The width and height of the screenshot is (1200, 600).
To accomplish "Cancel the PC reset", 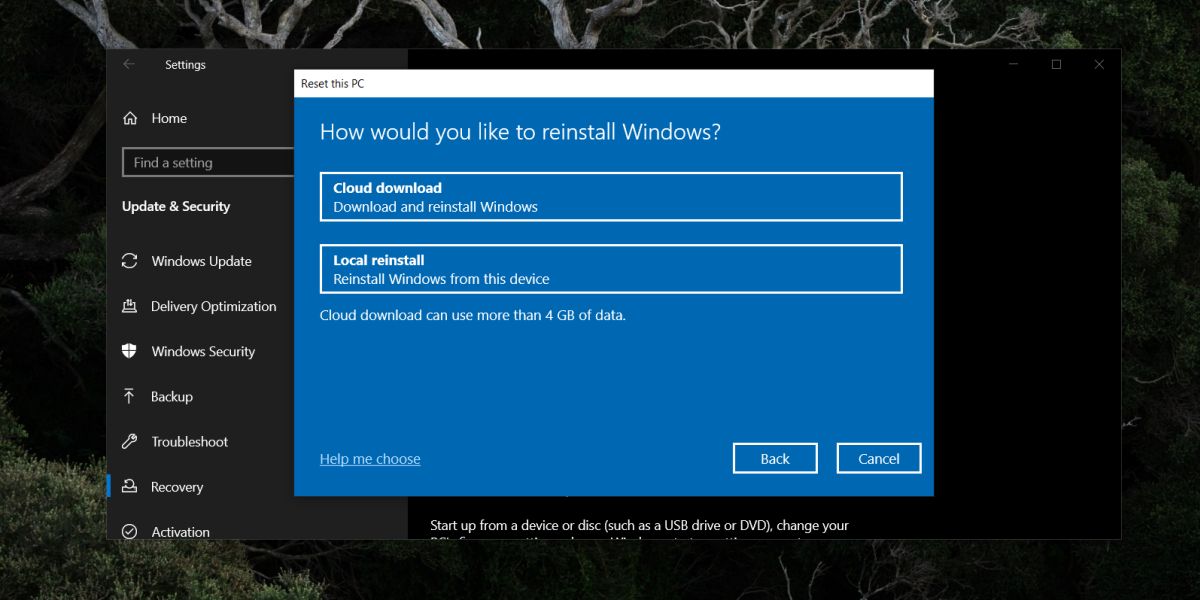I will 878,458.
